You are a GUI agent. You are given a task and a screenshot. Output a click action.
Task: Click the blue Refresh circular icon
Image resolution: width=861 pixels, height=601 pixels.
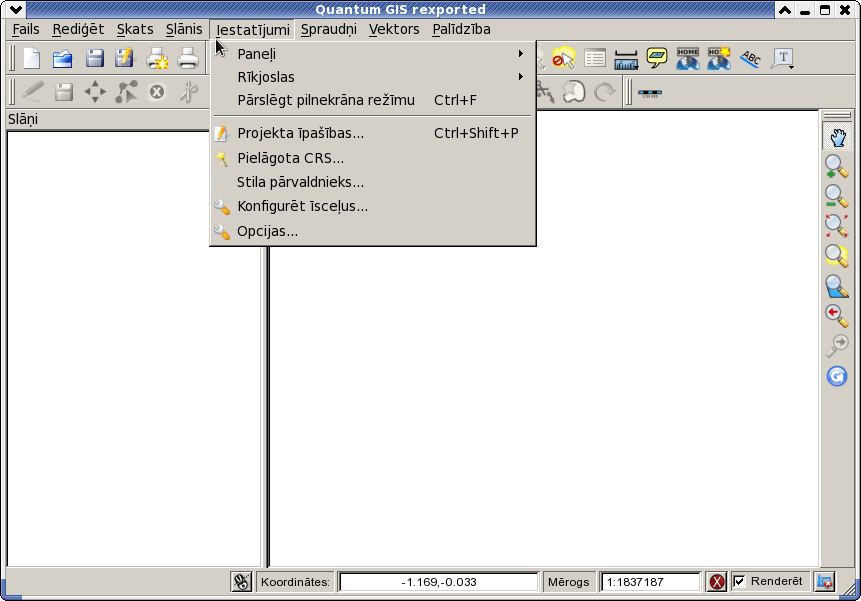point(837,376)
